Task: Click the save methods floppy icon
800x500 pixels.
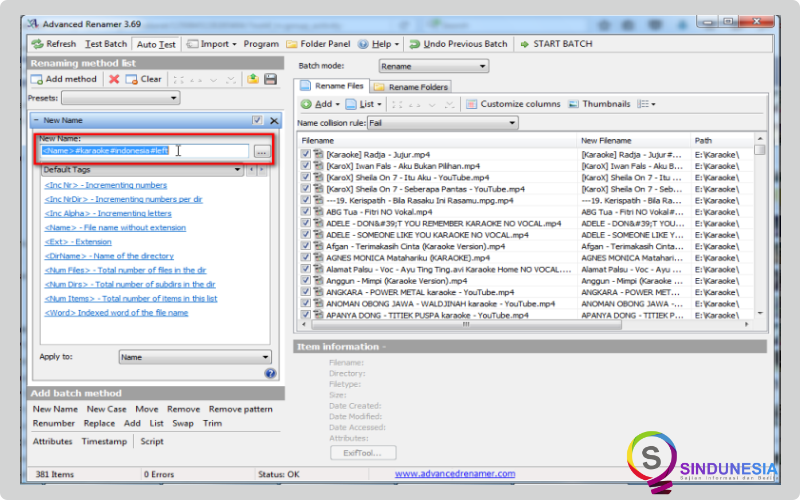Action: 270,79
